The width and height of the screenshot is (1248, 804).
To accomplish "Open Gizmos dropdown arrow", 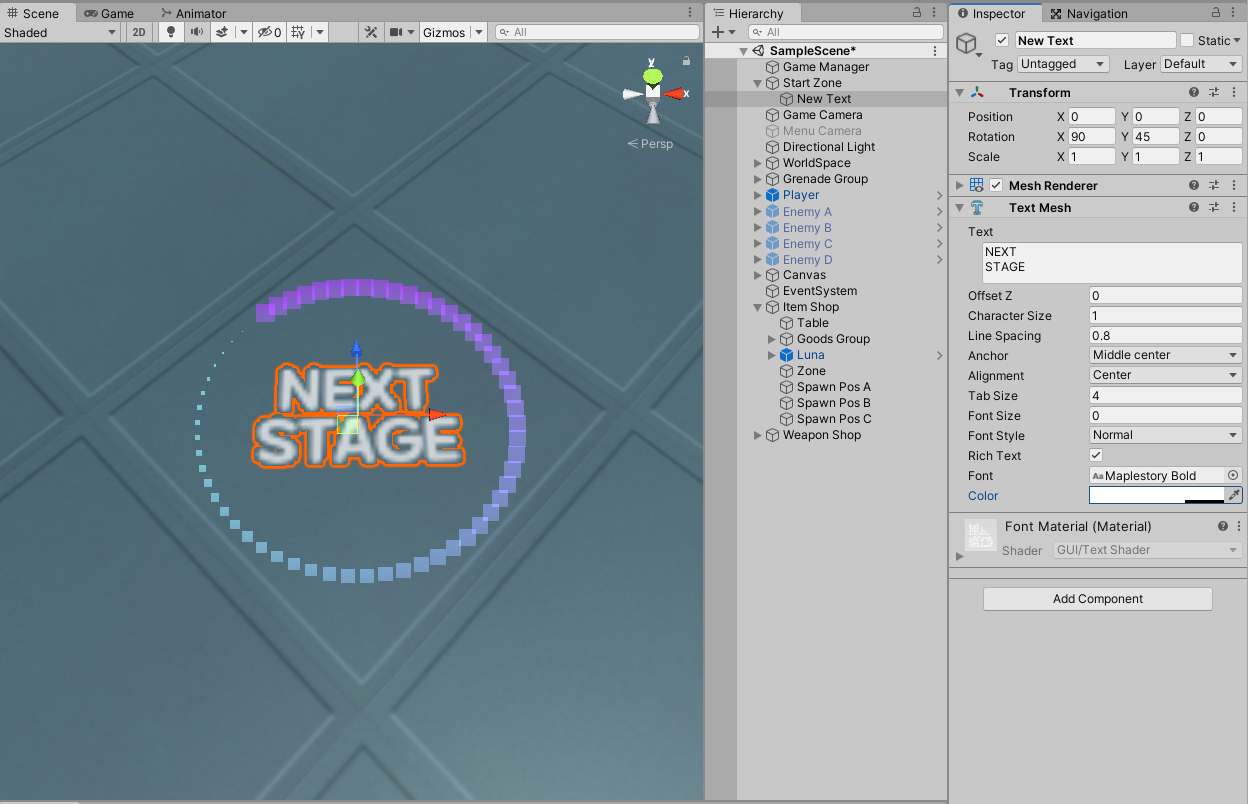I will coord(479,32).
